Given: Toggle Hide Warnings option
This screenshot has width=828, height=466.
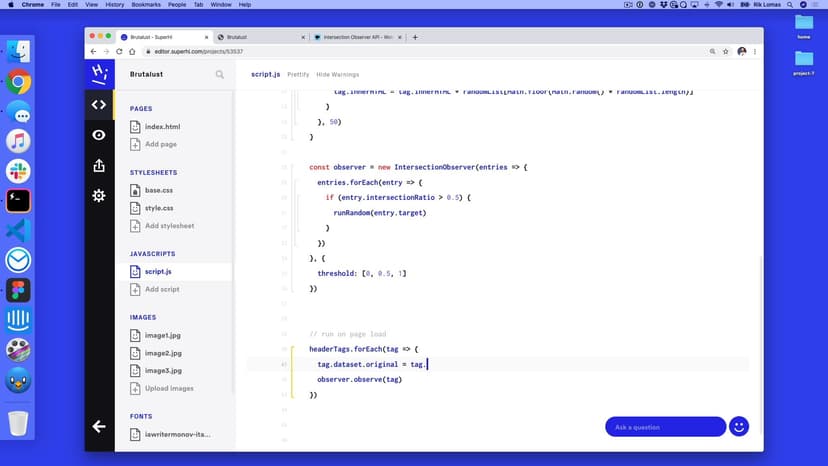Looking at the screenshot, I should point(337,74).
